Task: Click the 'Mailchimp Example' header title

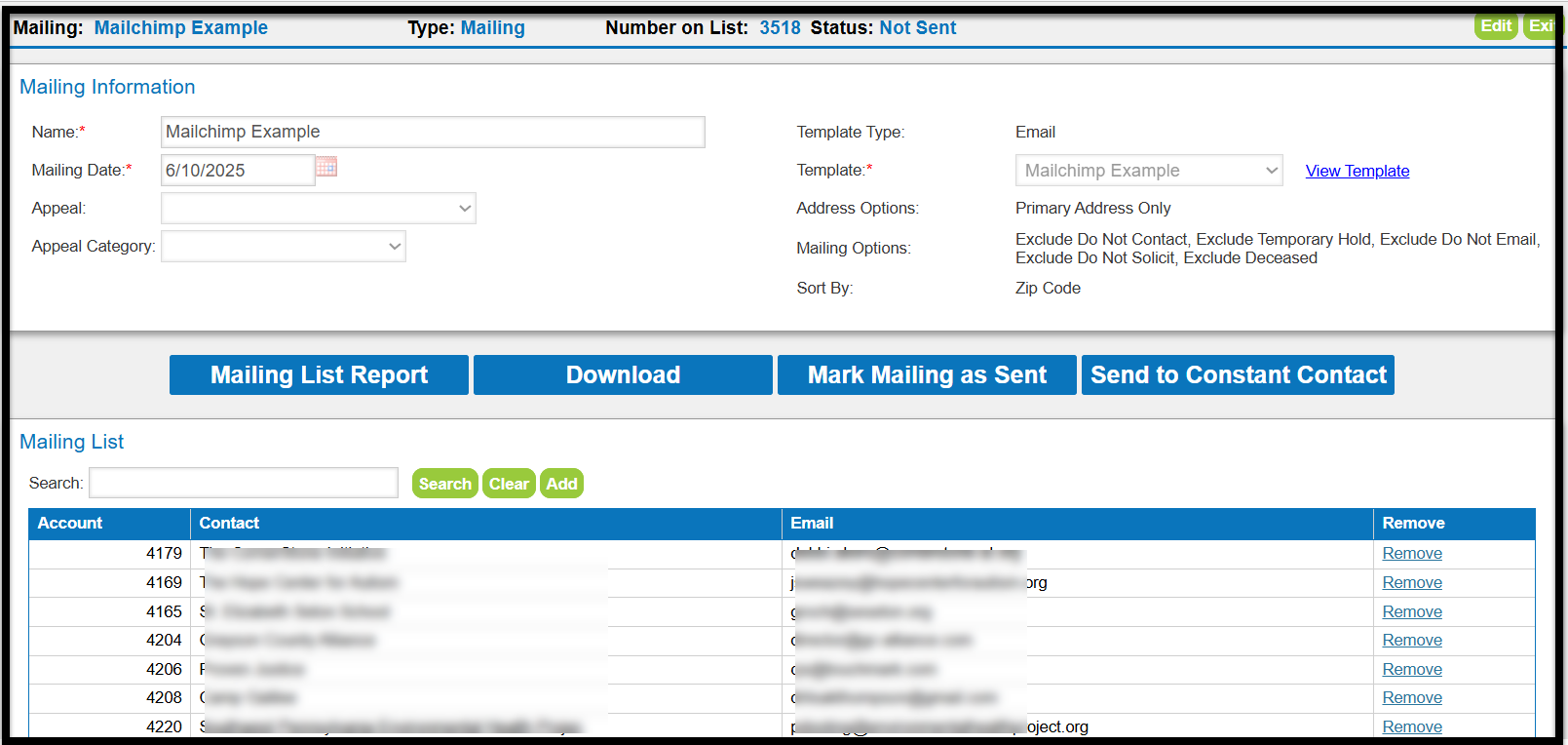Action: tap(180, 27)
